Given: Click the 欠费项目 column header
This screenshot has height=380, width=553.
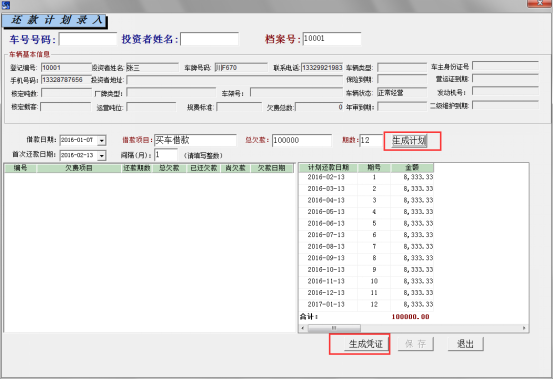Looking at the screenshot, I should coord(79,168).
